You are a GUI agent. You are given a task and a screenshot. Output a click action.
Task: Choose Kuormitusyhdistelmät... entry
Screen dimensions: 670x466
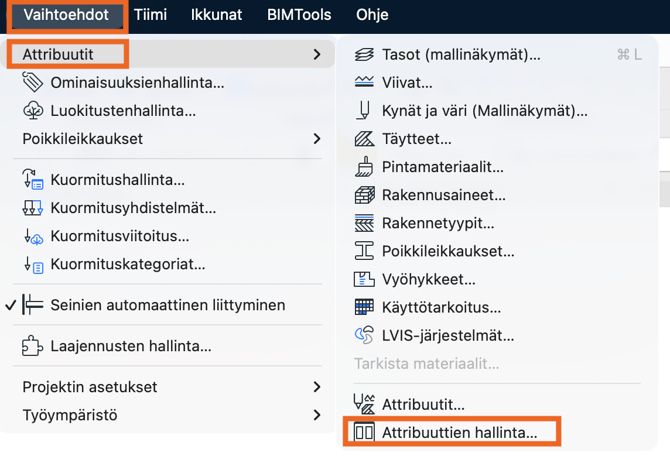pyautogui.click(x=168, y=208)
